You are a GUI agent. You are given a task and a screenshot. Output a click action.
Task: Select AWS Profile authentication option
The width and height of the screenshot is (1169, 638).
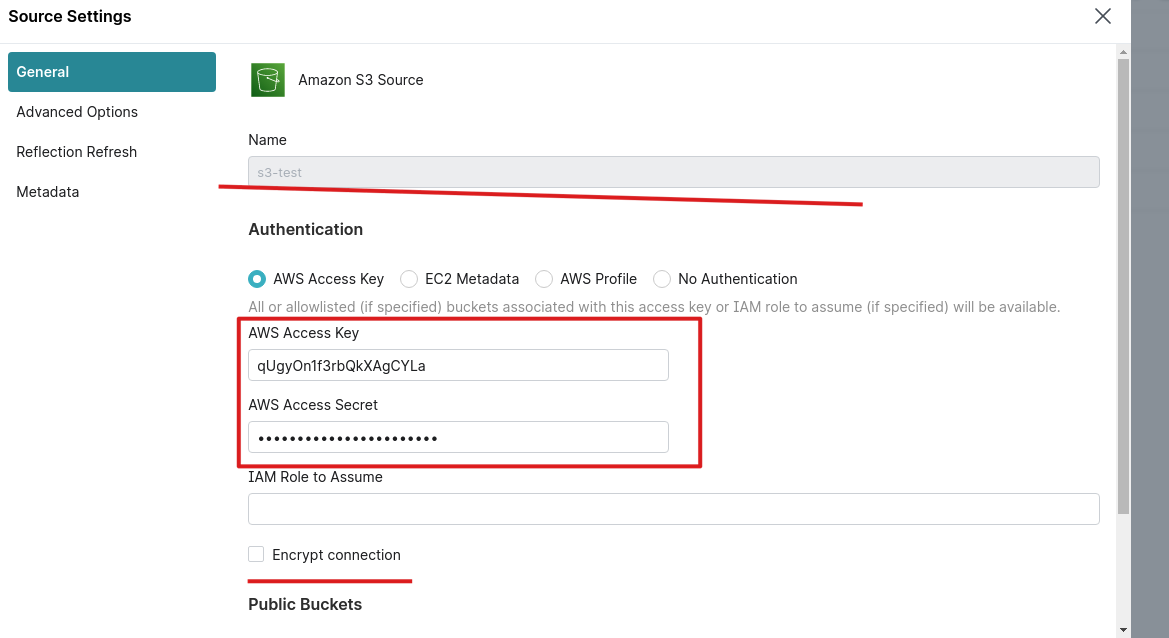544,279
